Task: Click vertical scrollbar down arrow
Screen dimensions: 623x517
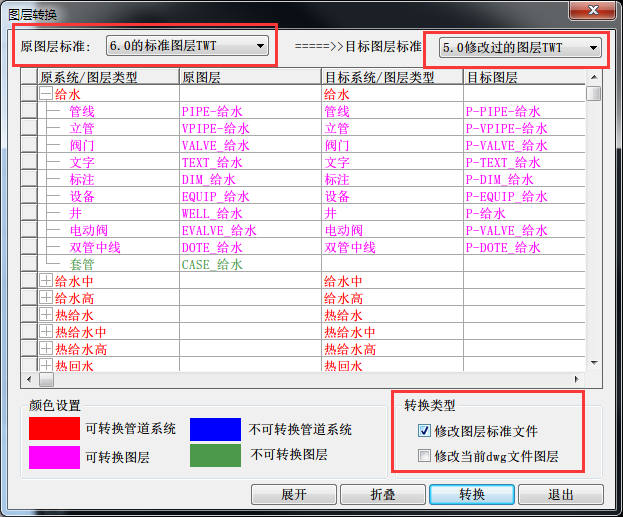Action: click(x=594, y=362)
